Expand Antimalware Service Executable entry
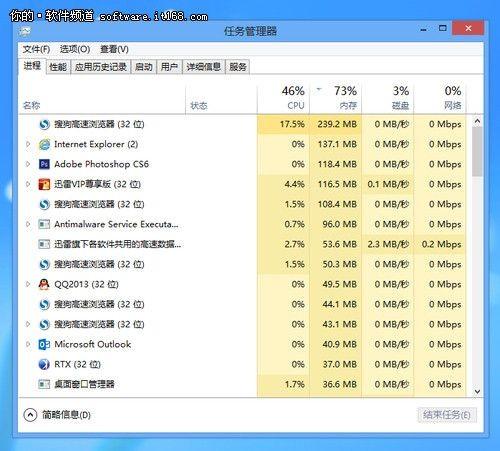The width and height of the screenshot is (500, 451). point(28,224)
